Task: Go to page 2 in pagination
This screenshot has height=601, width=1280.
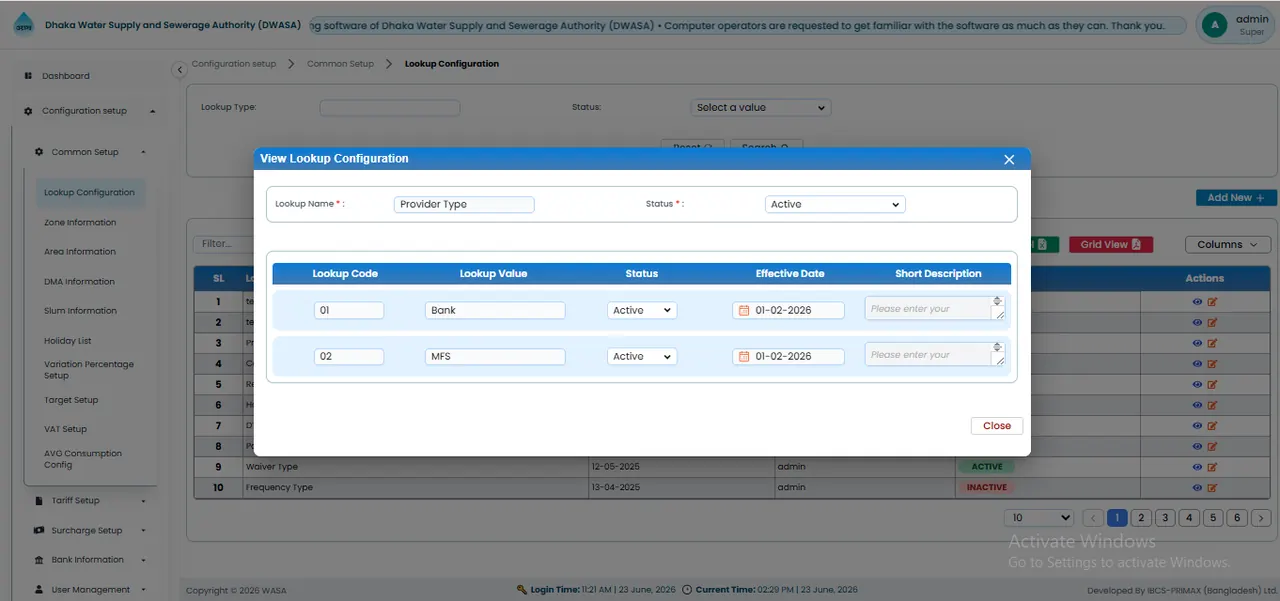Action: point(1141,518)
